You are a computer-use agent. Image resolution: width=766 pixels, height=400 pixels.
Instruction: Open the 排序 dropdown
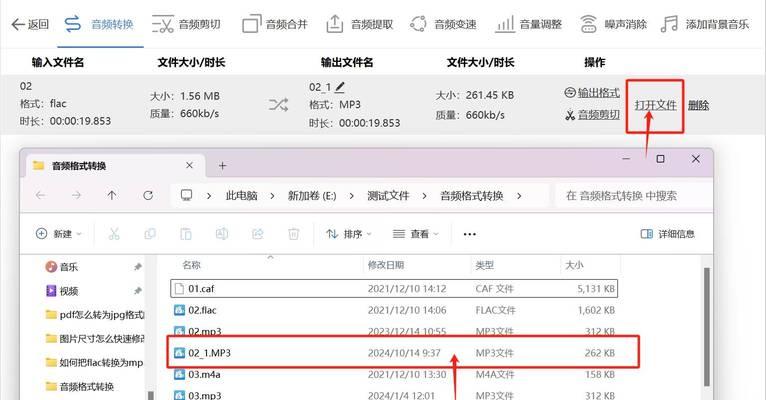pyautogui.click(x=349, y=234)
